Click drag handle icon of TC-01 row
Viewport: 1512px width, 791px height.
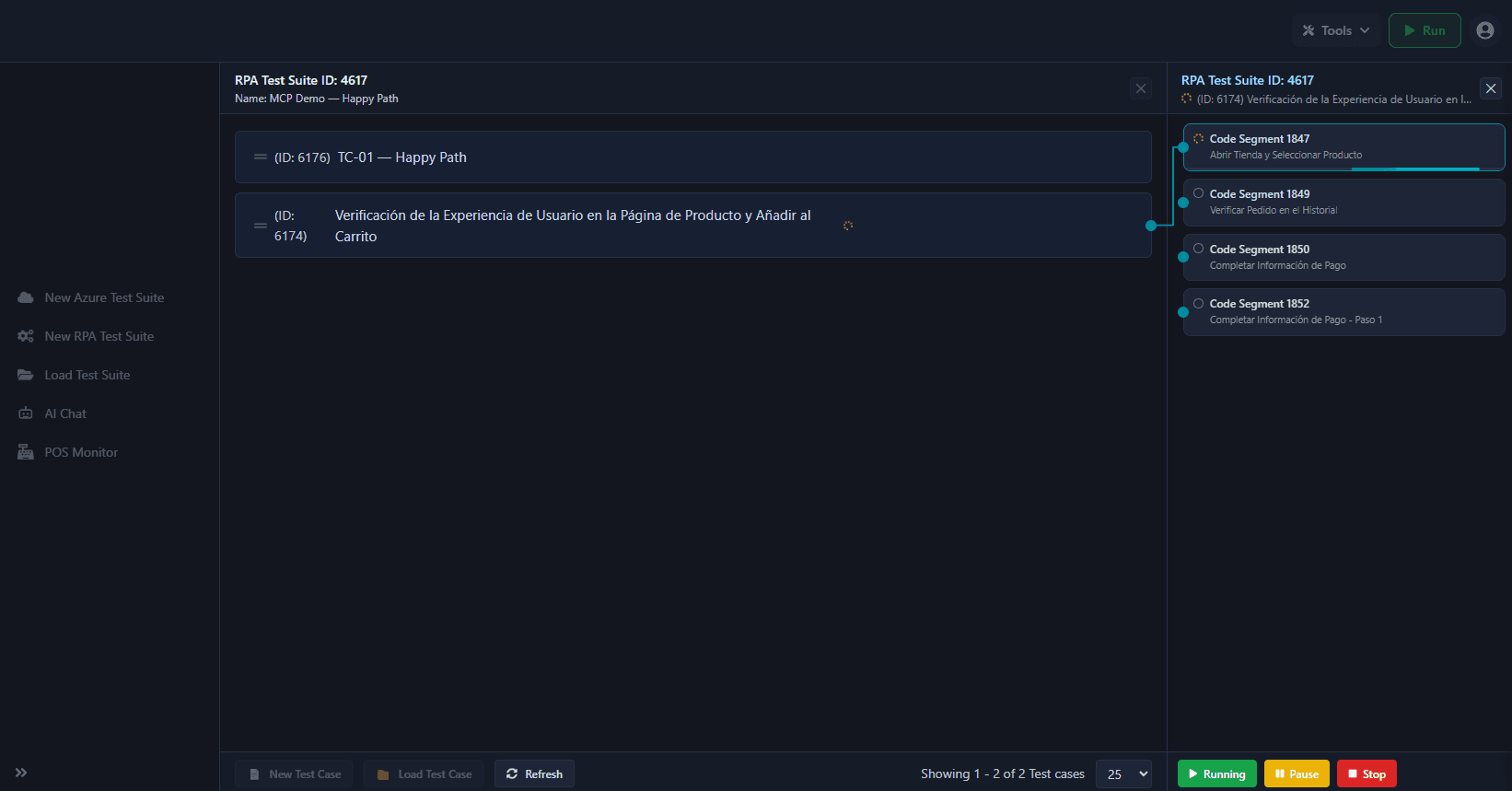(261, 157)
